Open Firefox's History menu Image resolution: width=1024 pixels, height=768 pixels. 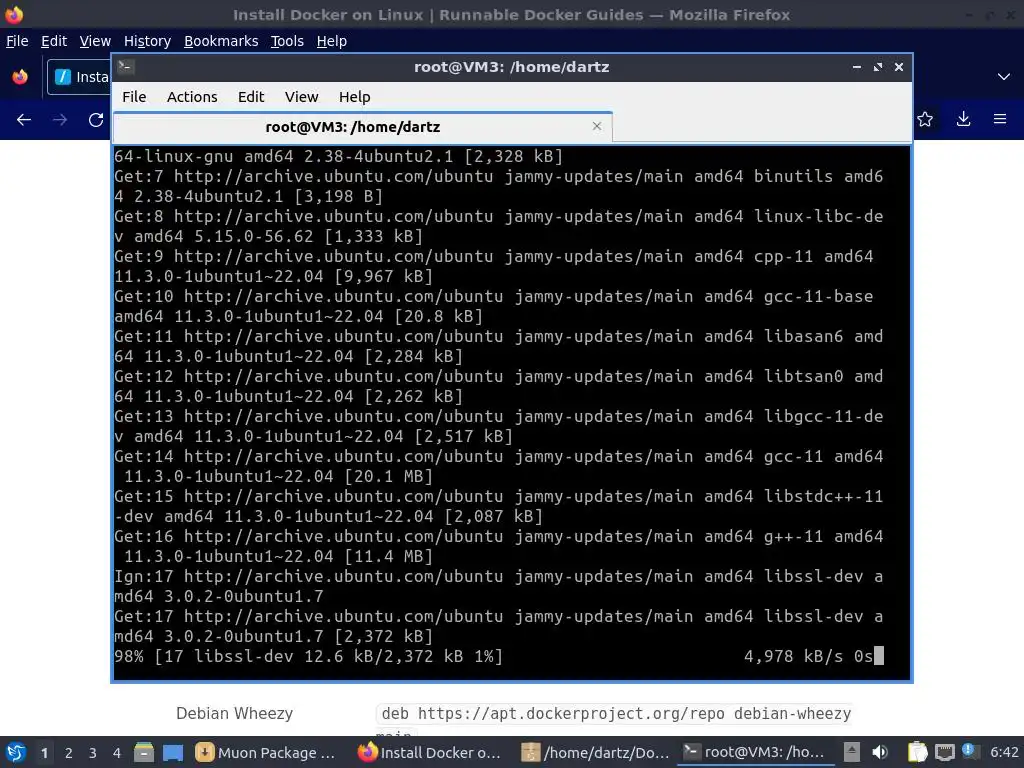point(147,41)
